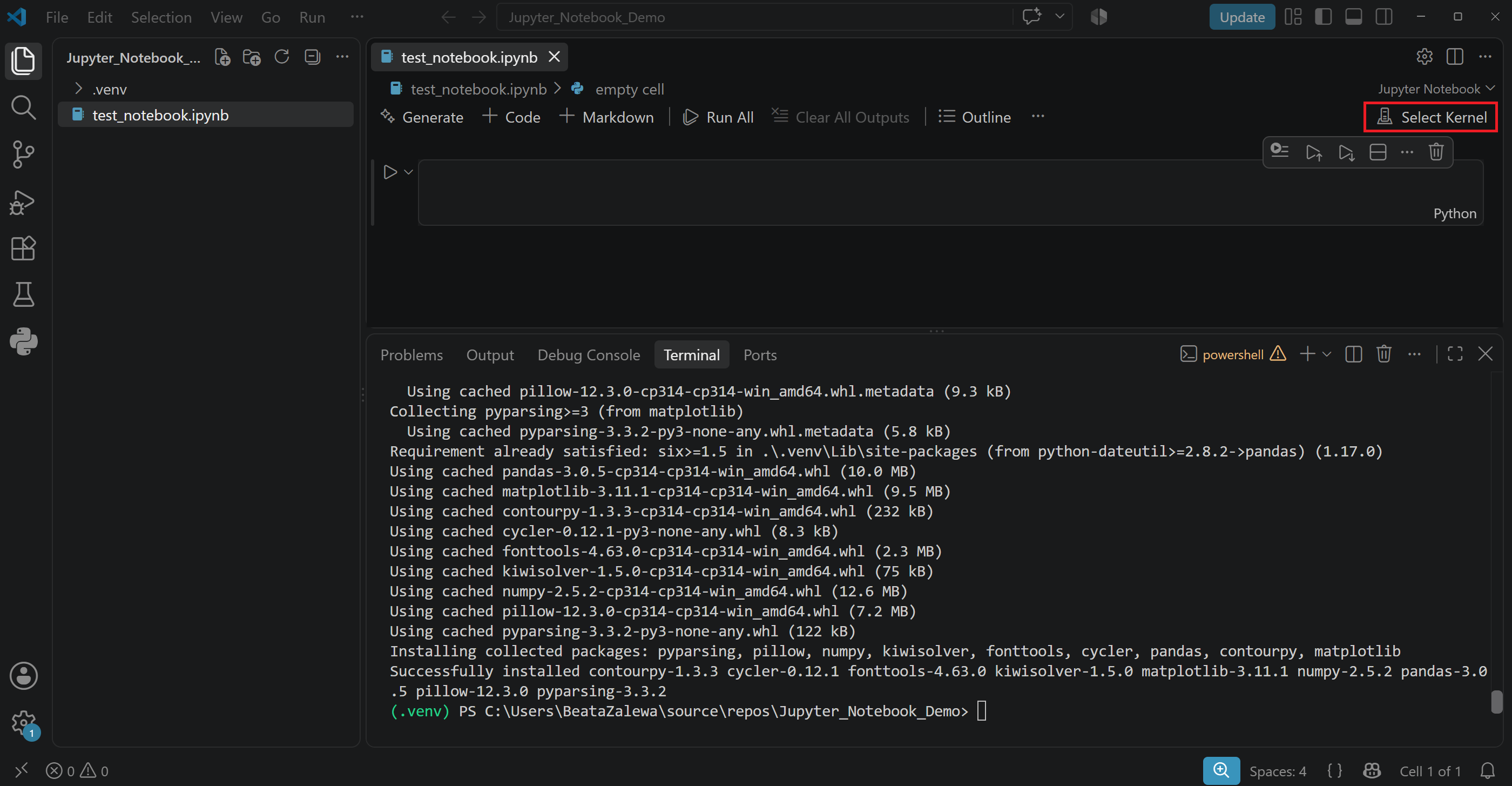Run the empty notebook cell
The height and width of the screenshot is (786, 1512).
point(390,172)
